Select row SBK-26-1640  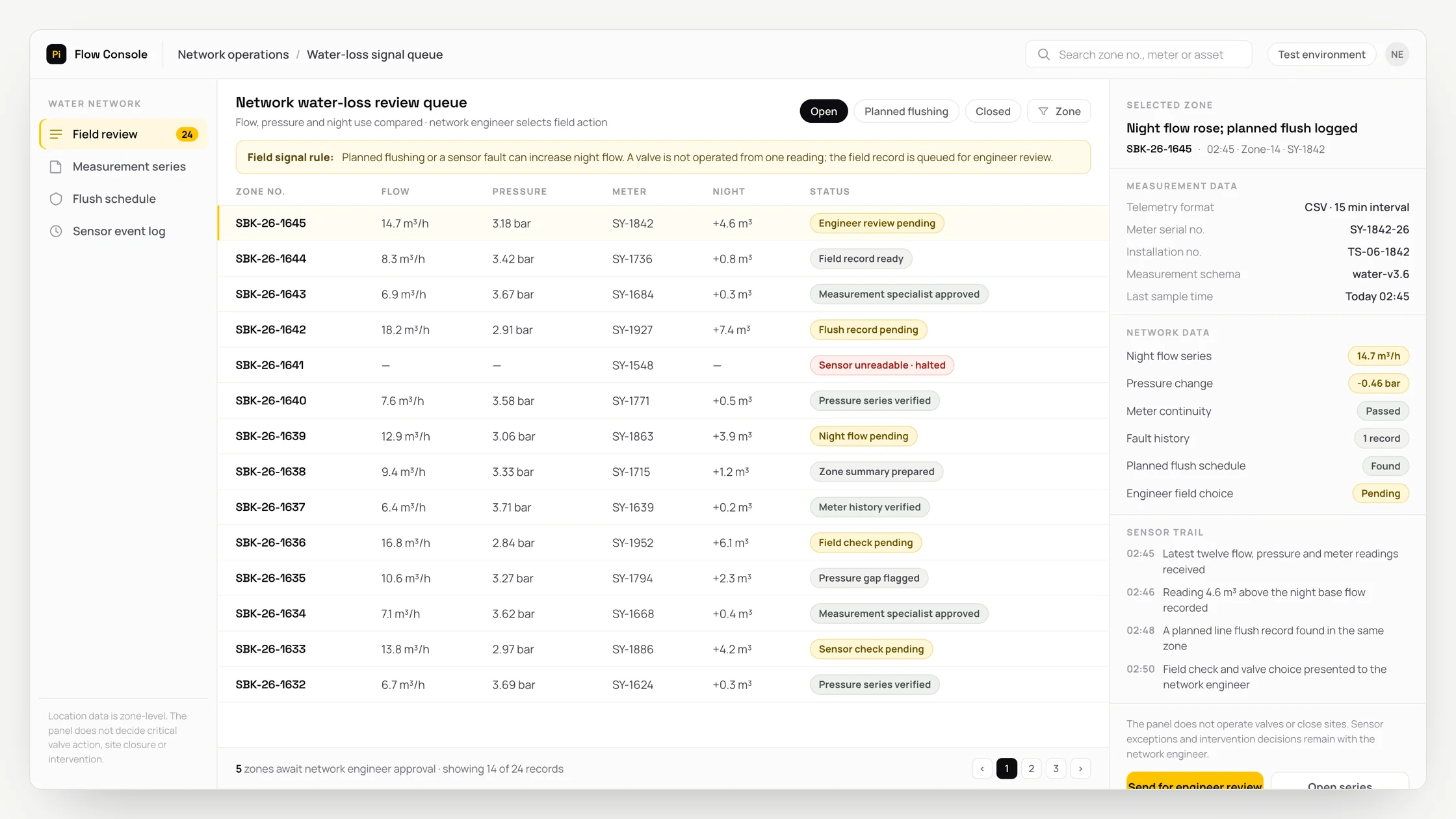click(663, 401)
